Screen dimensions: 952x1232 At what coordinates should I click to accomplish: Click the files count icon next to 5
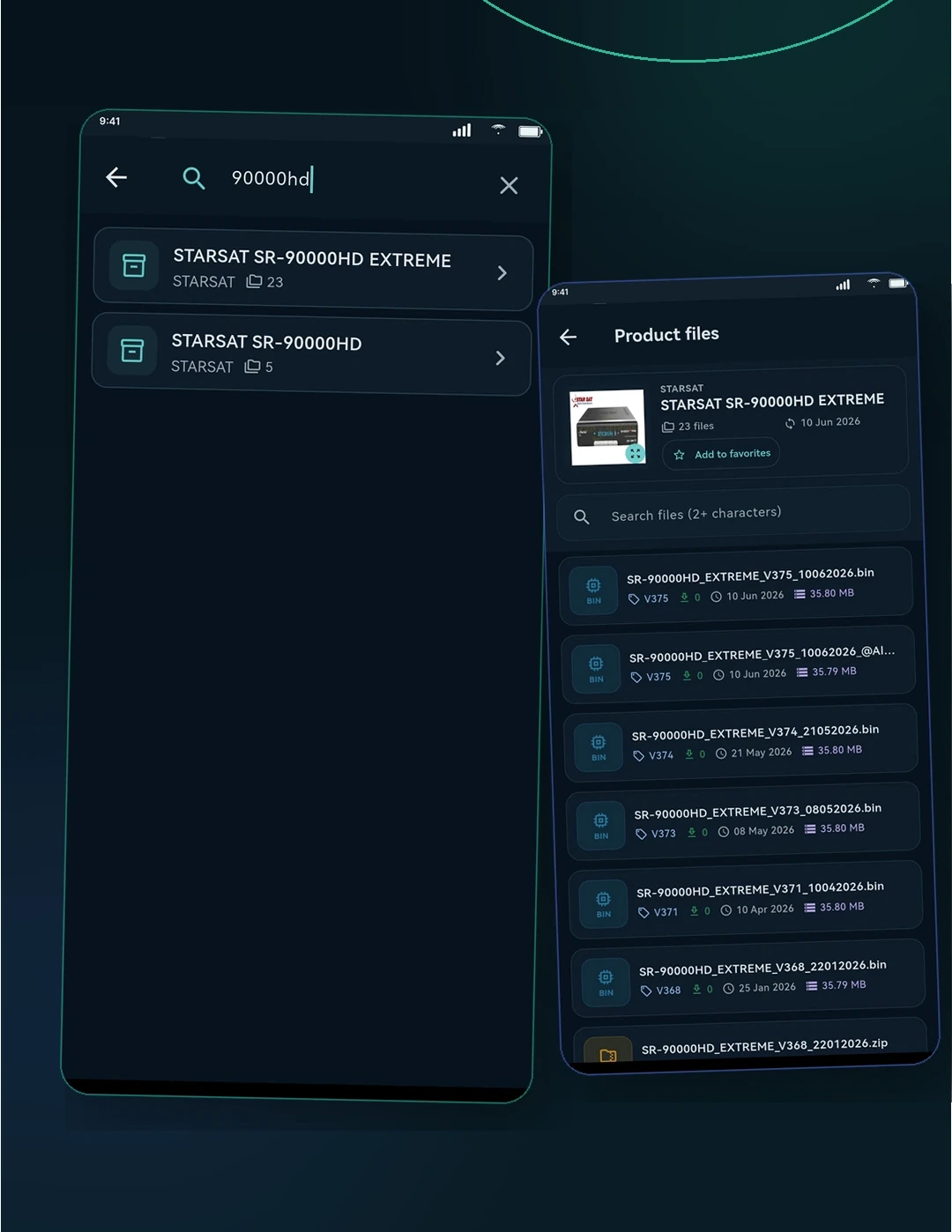tap(252, 366)
